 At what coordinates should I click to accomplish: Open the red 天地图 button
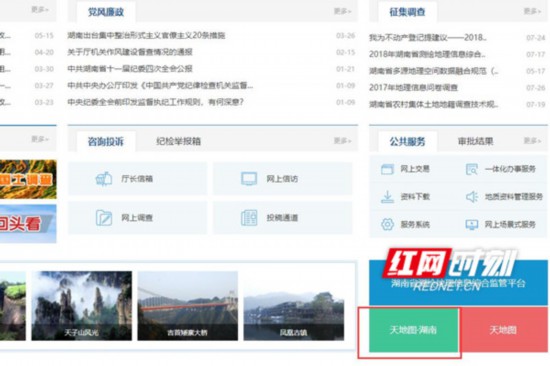pyautogui.click(x=503, y=330)
